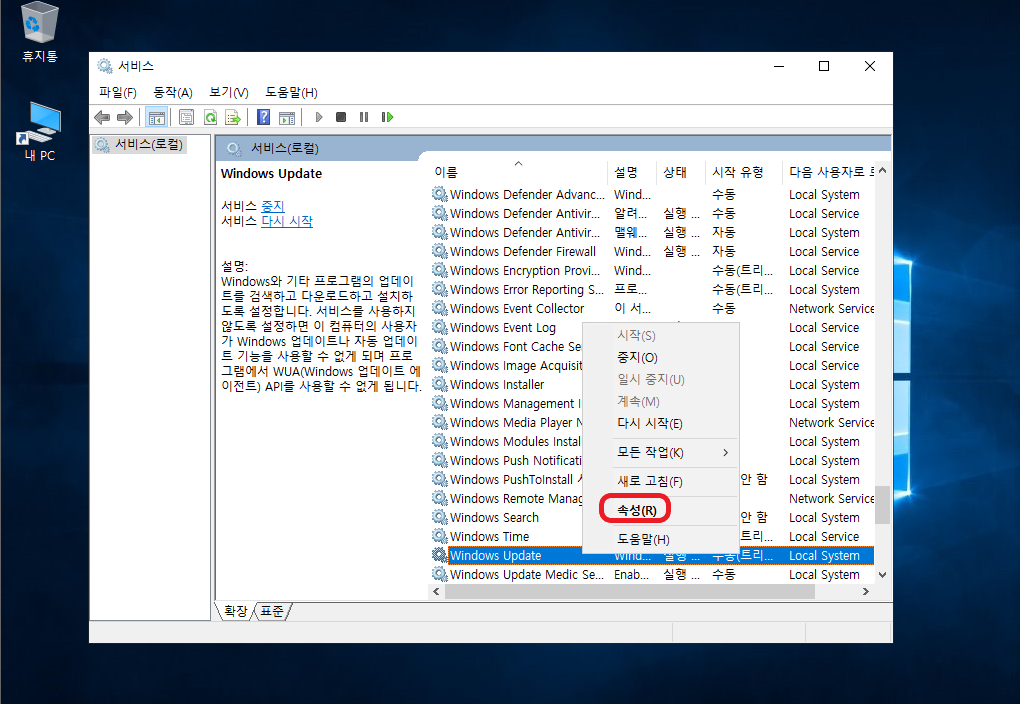Open the 보기(V) menu
This screenshot has height=704, width=1020.
[229, 92]
